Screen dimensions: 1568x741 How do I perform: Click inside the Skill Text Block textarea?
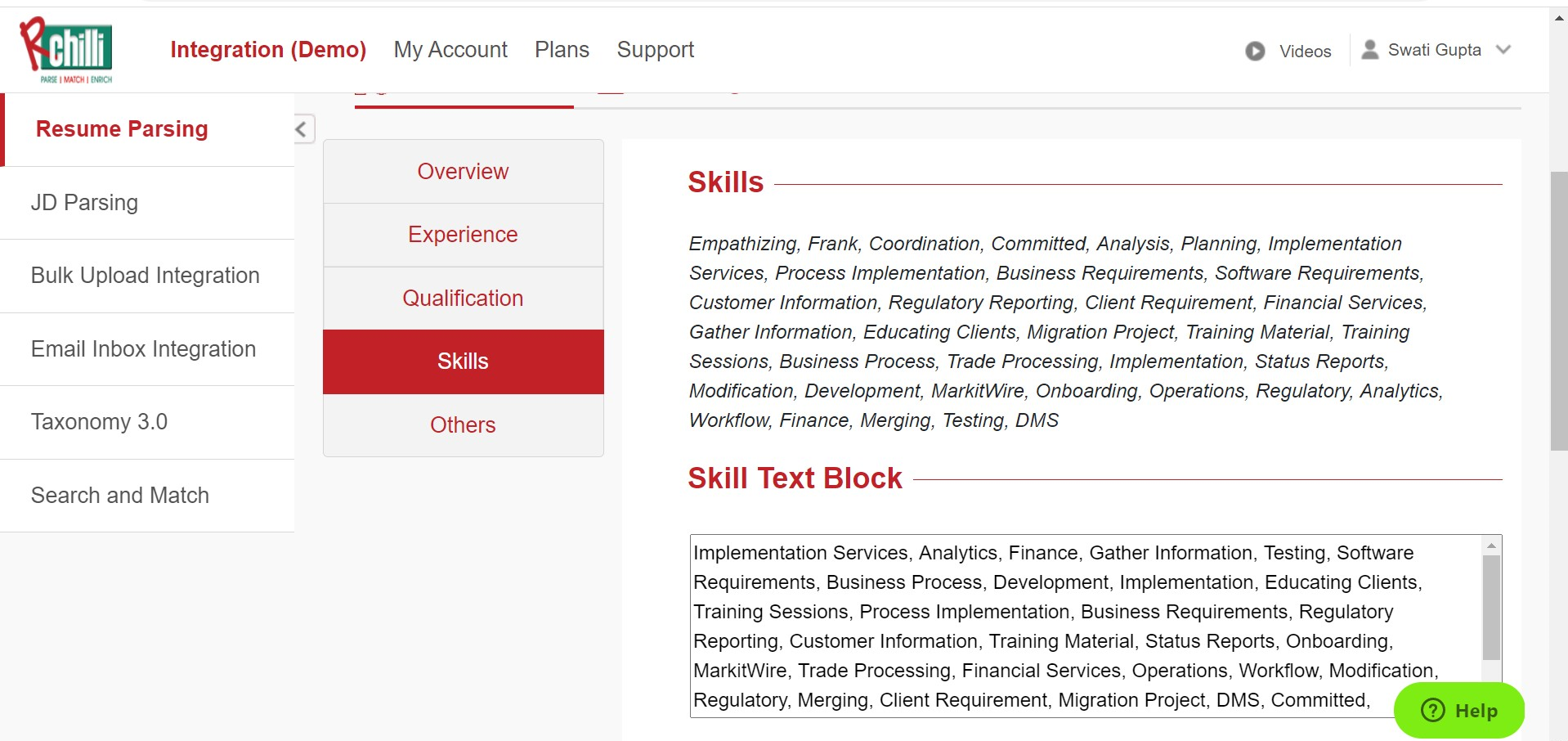click(1063, 626)
